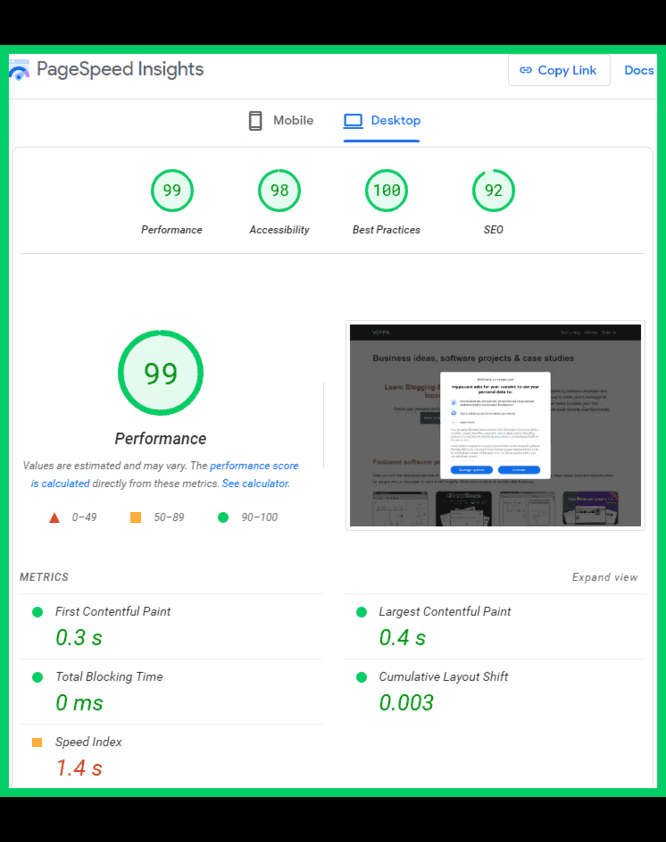The width and height of the screenshot is (666, 842).
Task: Click the Largest Contentful Paint metric label
Action: point(445,612)
